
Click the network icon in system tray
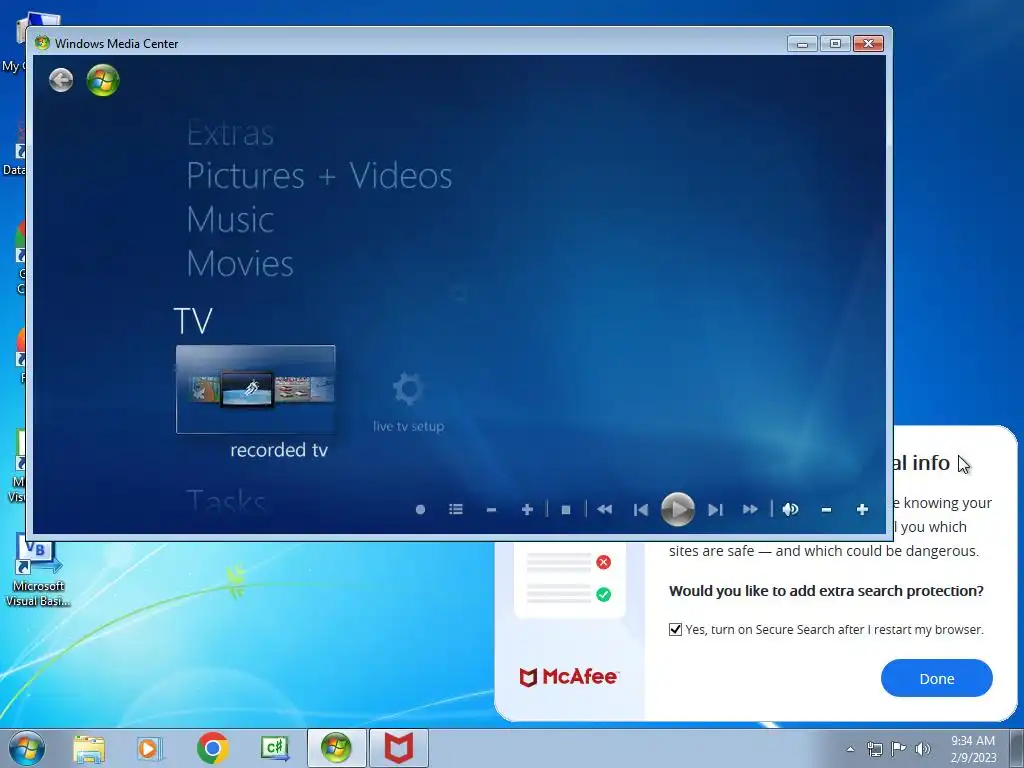(x=874, y=749)
